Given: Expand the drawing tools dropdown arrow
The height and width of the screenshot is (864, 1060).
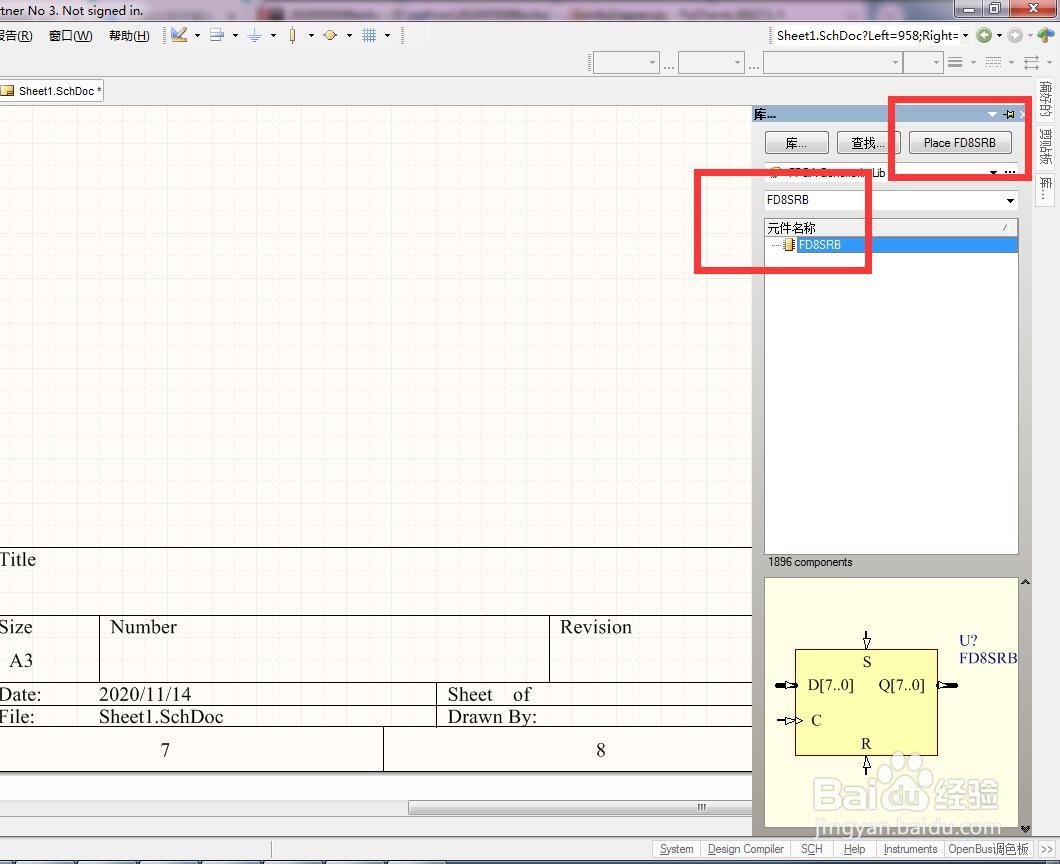Looking at the screenshot, I should 197,35.
